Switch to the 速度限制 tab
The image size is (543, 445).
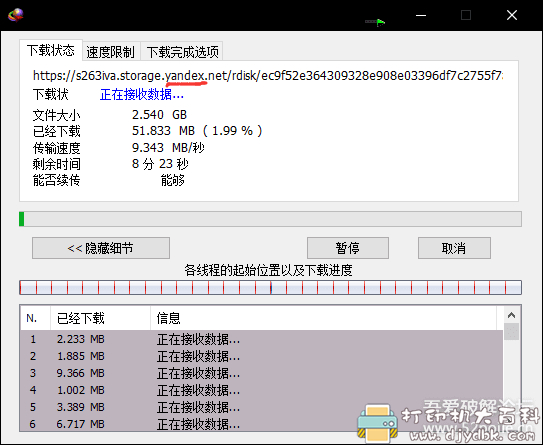[110, 52]
